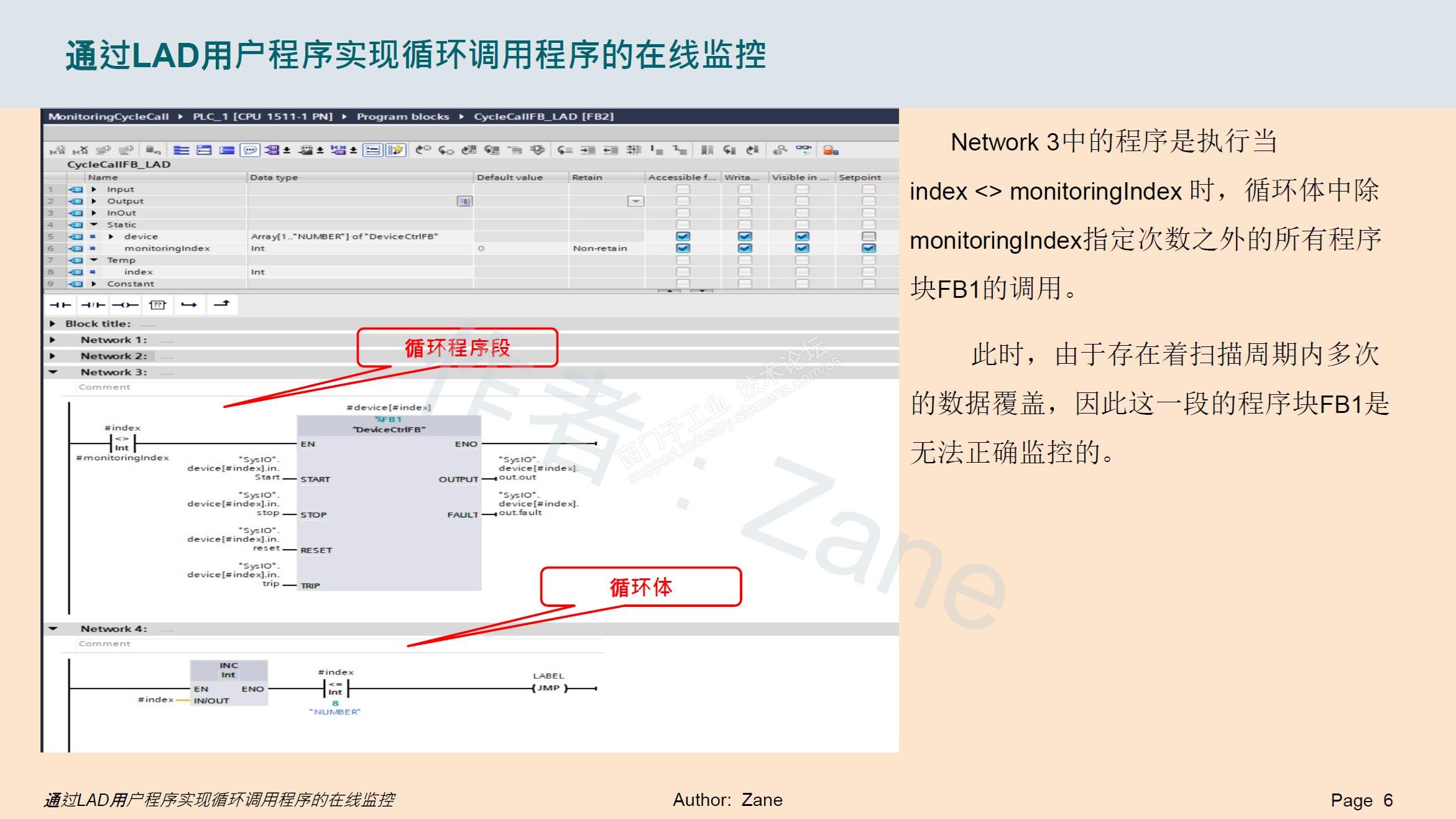Click PLC_1 [CPU 1511-1 PN] breadcrumb
The width and height of the screenshot is (1456, 819).
(262, 116)
